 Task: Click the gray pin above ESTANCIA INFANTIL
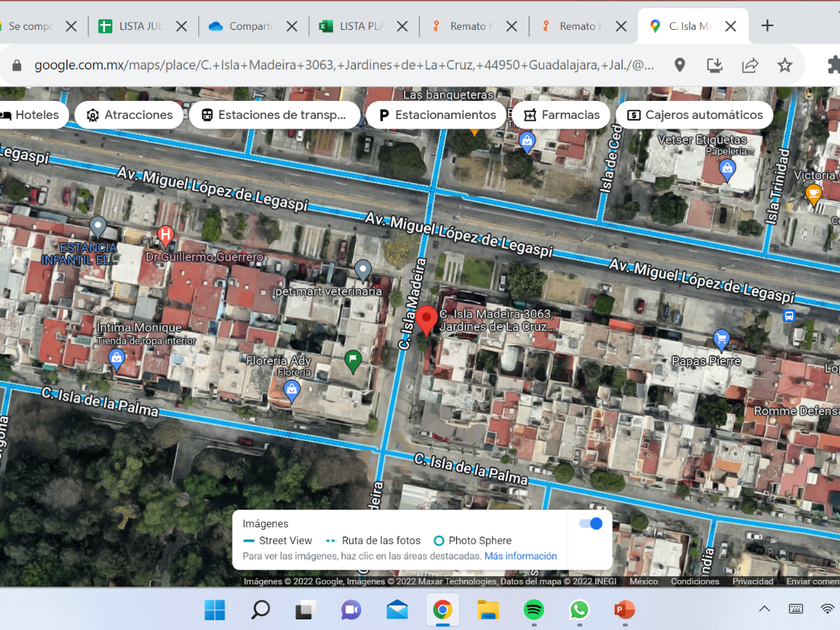[98, 226]
